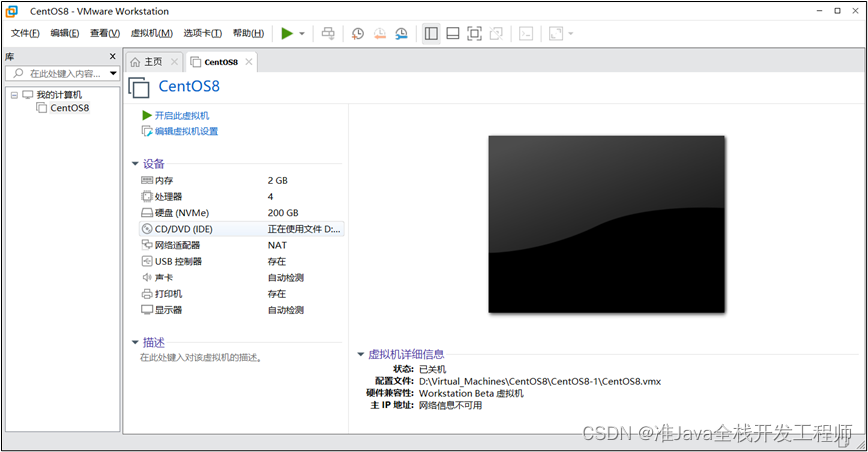The height and width of the screenshot is (452, 868).
Task: Collapse the 设备 section
Action: coord(135,164)
